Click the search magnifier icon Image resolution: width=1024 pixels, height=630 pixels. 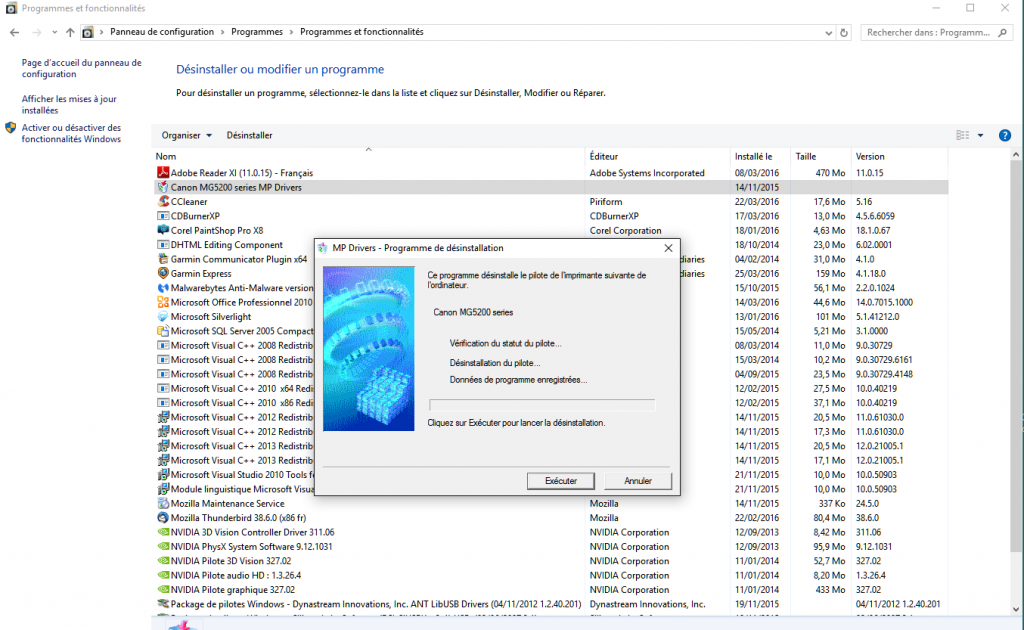[x=1002, y=32]
